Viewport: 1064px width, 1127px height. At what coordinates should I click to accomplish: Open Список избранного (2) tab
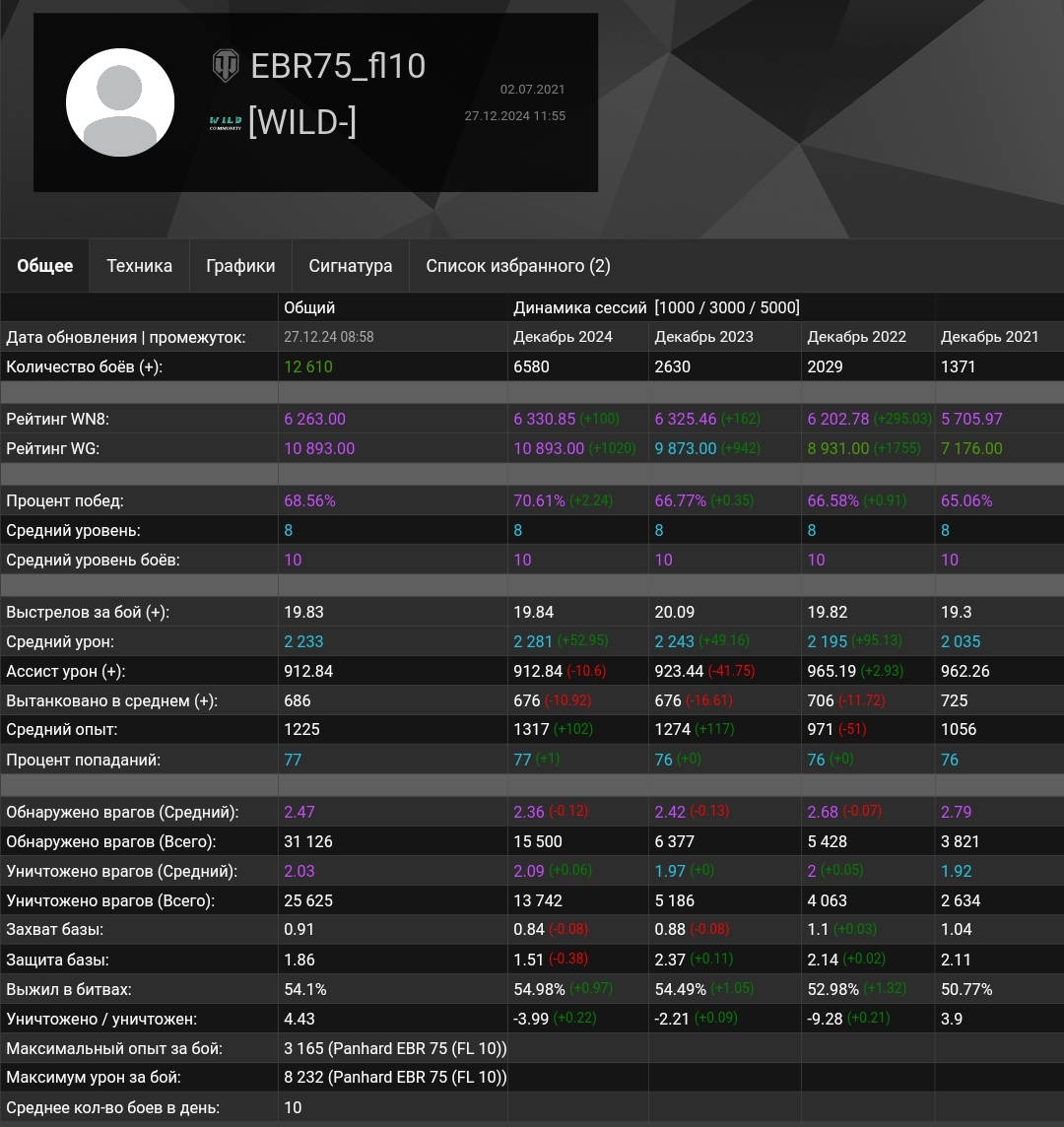(x=518, y=266)
